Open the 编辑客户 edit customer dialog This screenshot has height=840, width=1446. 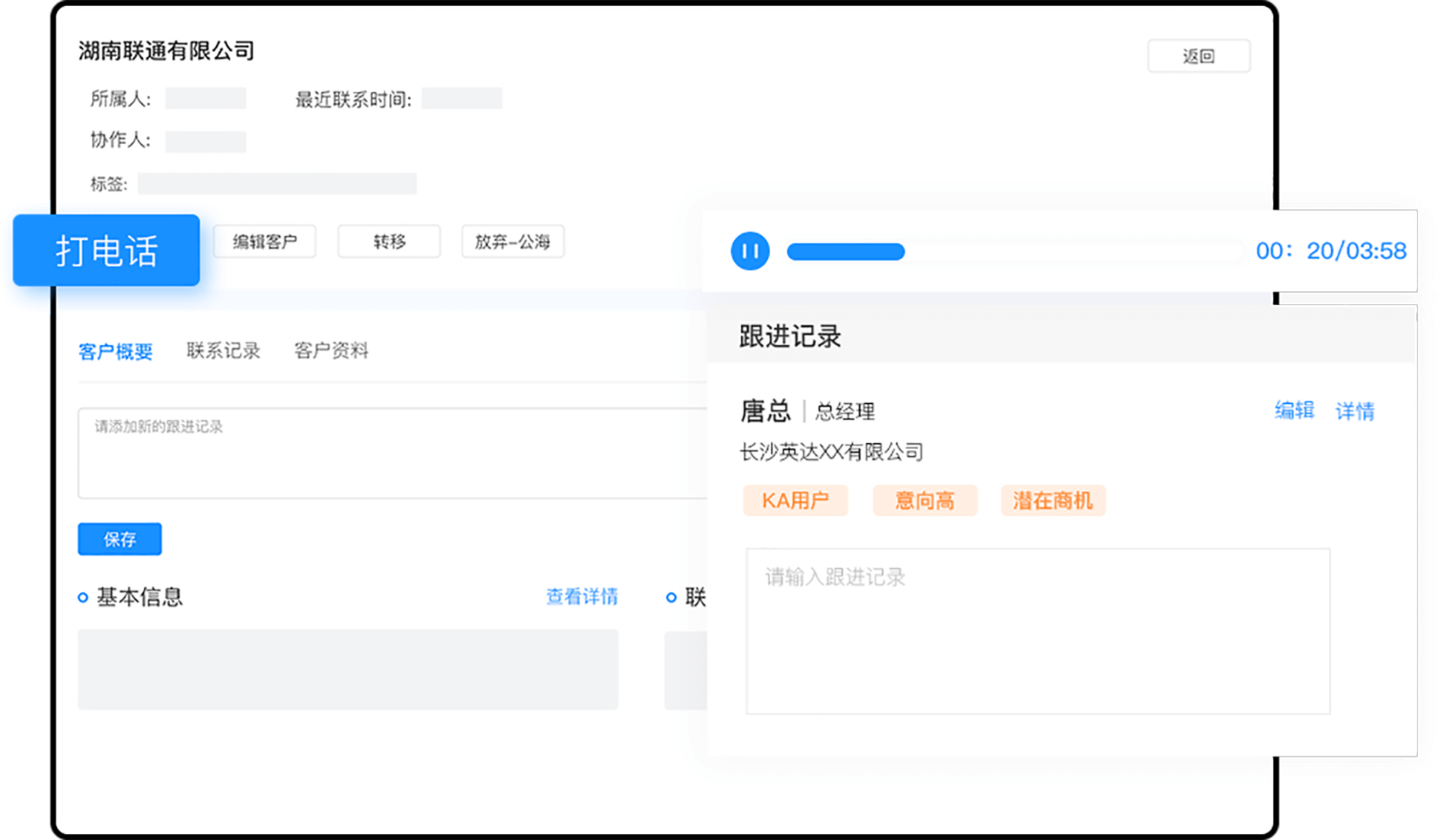pos(264,242)
